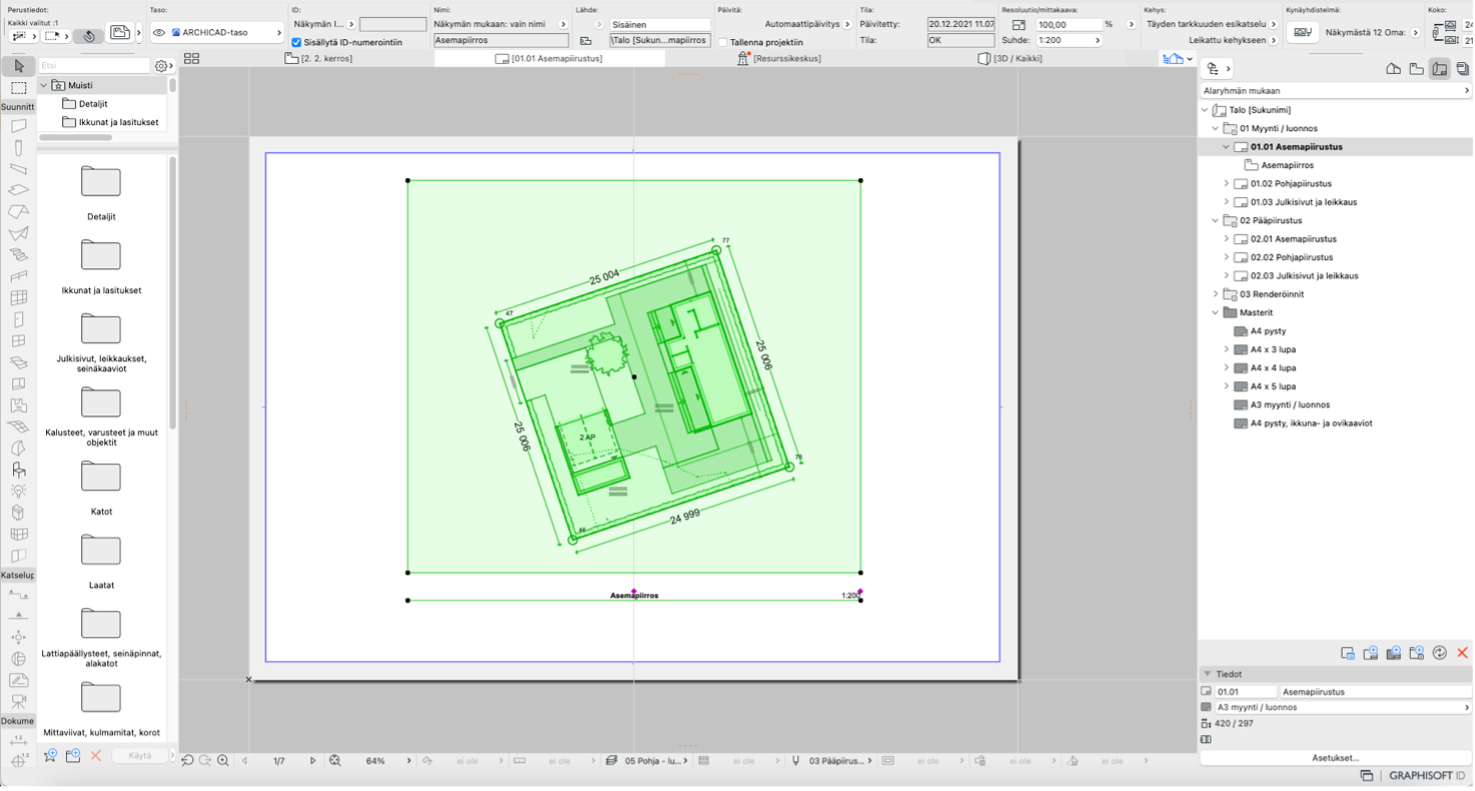Select the Lamp tool in toolbox
The width and height of the screenshot is (1475, 791).
point(18,491)
